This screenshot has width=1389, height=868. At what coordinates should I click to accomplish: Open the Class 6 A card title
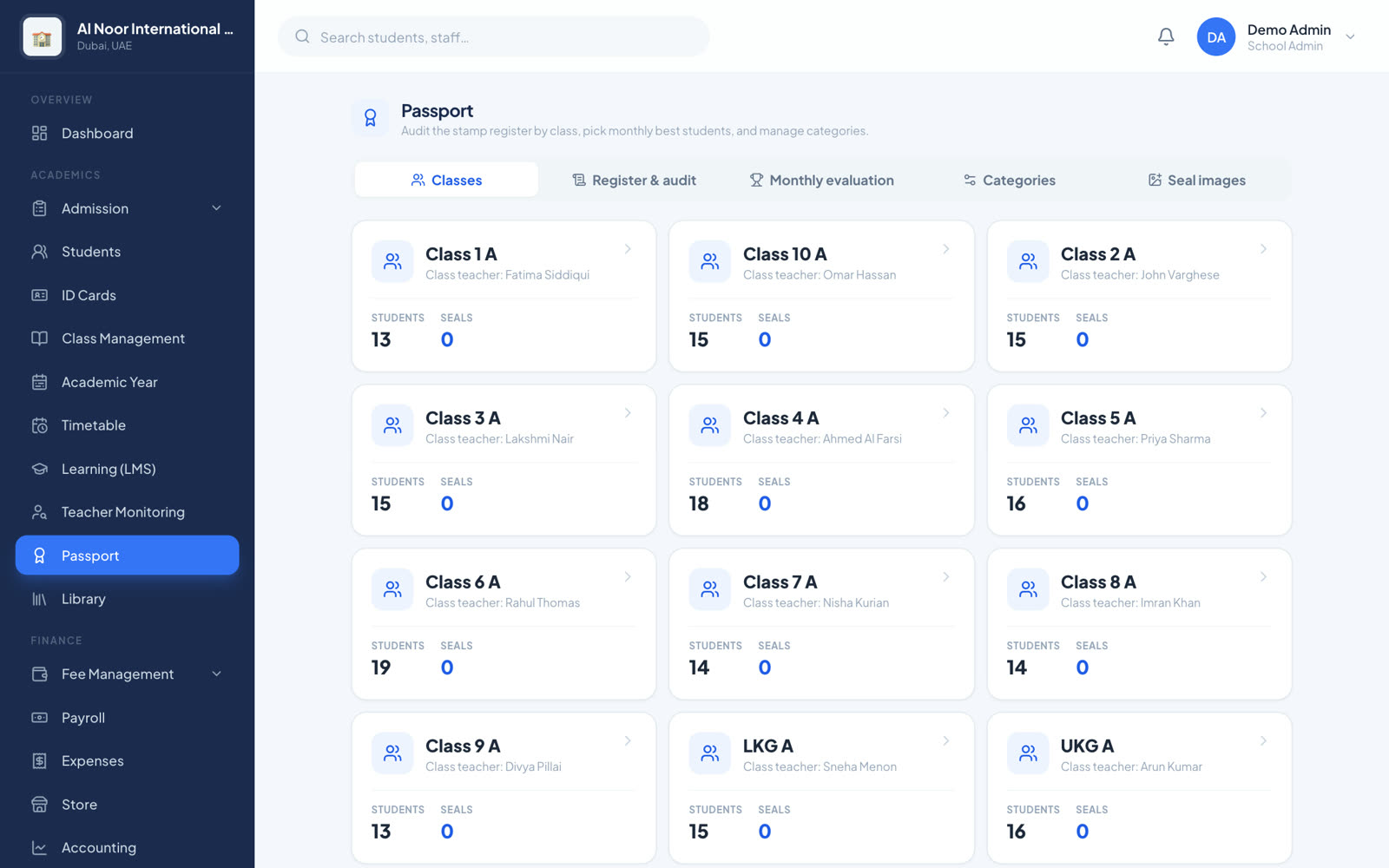tap(463, 582)
